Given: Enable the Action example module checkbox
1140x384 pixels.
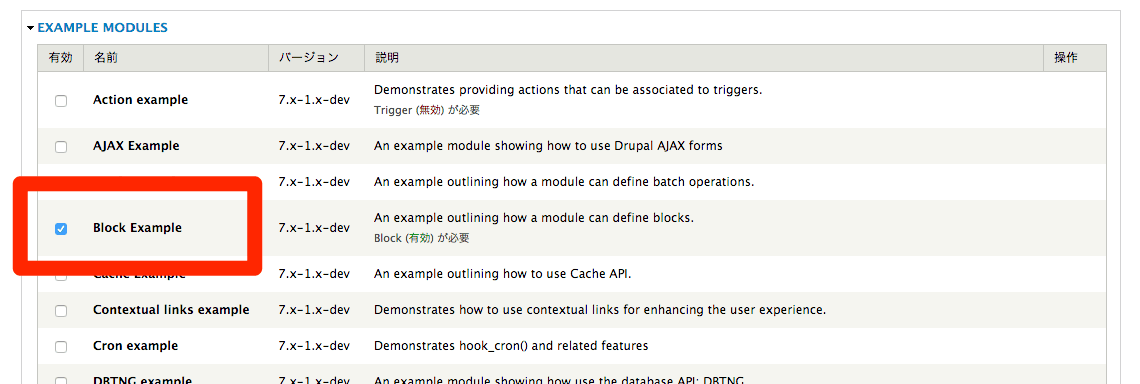Looking at the screenshot, I should [x=61, y=100].
